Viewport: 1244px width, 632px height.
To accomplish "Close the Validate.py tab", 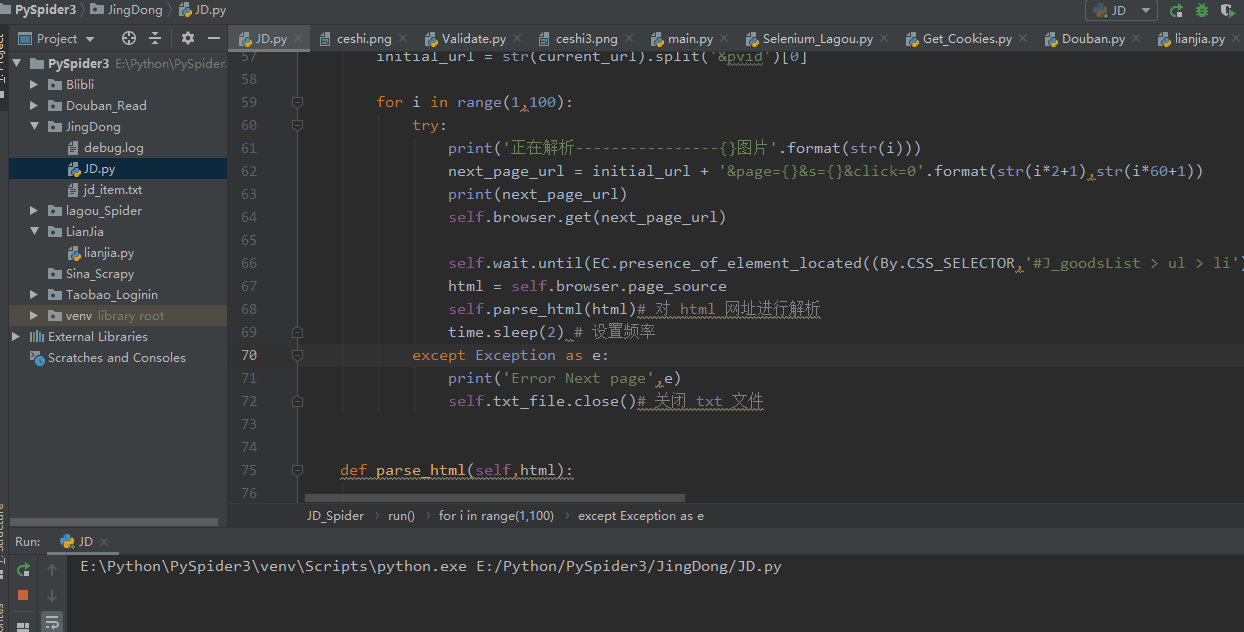I will click(x=517, y=39).
